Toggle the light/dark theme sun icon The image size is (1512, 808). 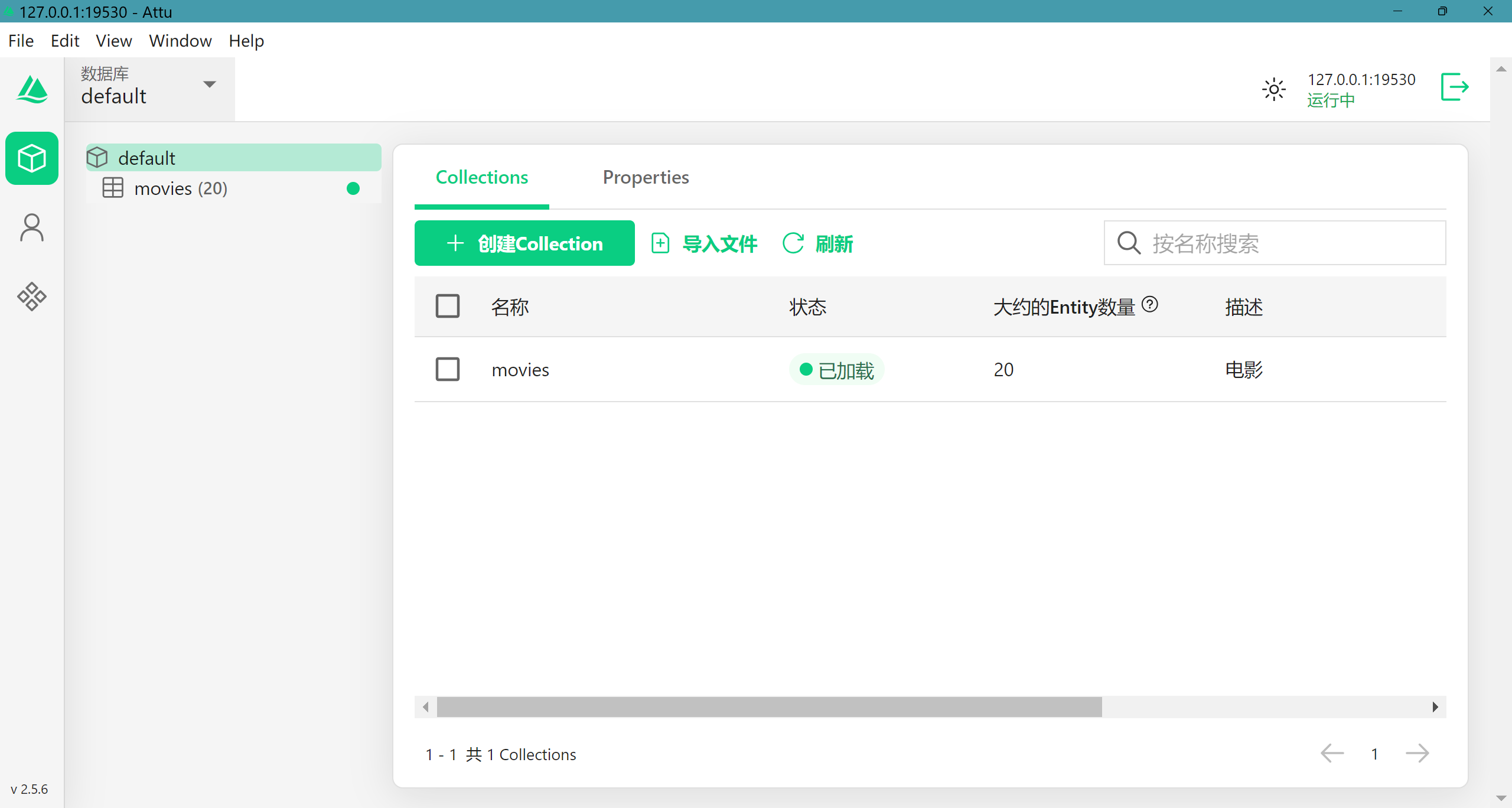pyautogui.click(x=1273, y=90)
